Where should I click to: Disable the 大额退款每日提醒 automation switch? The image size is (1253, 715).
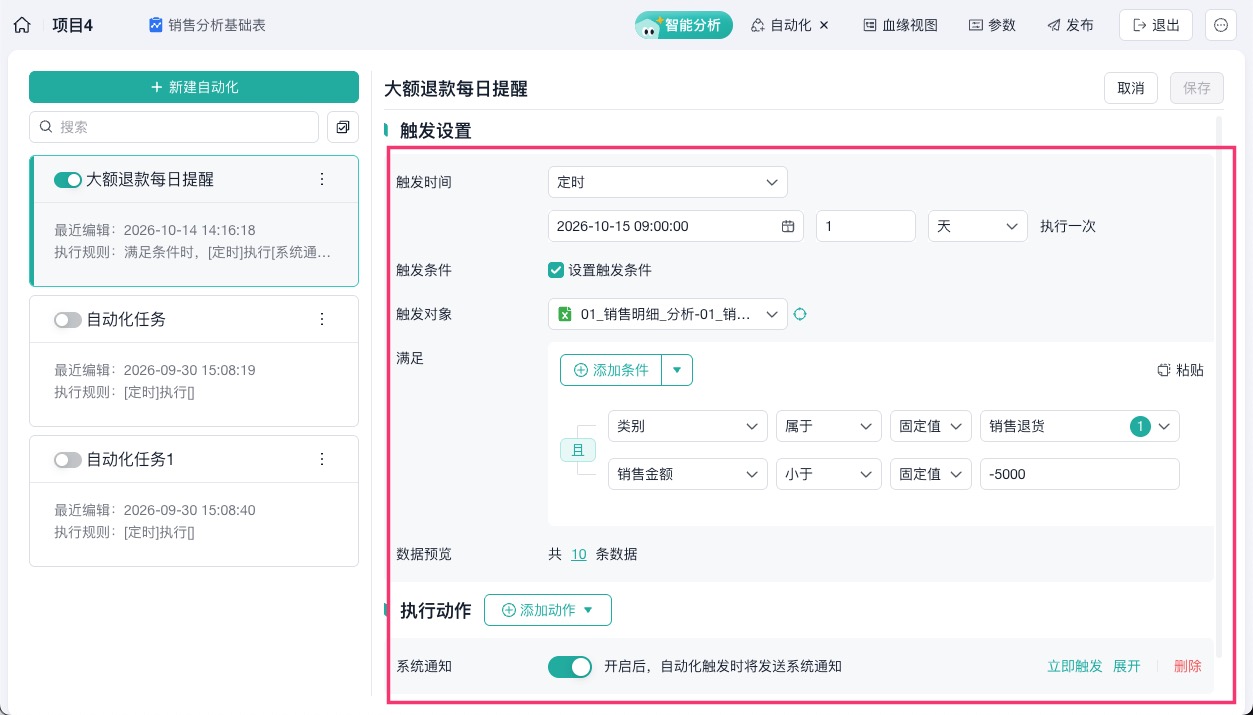[x=68, y=180]
